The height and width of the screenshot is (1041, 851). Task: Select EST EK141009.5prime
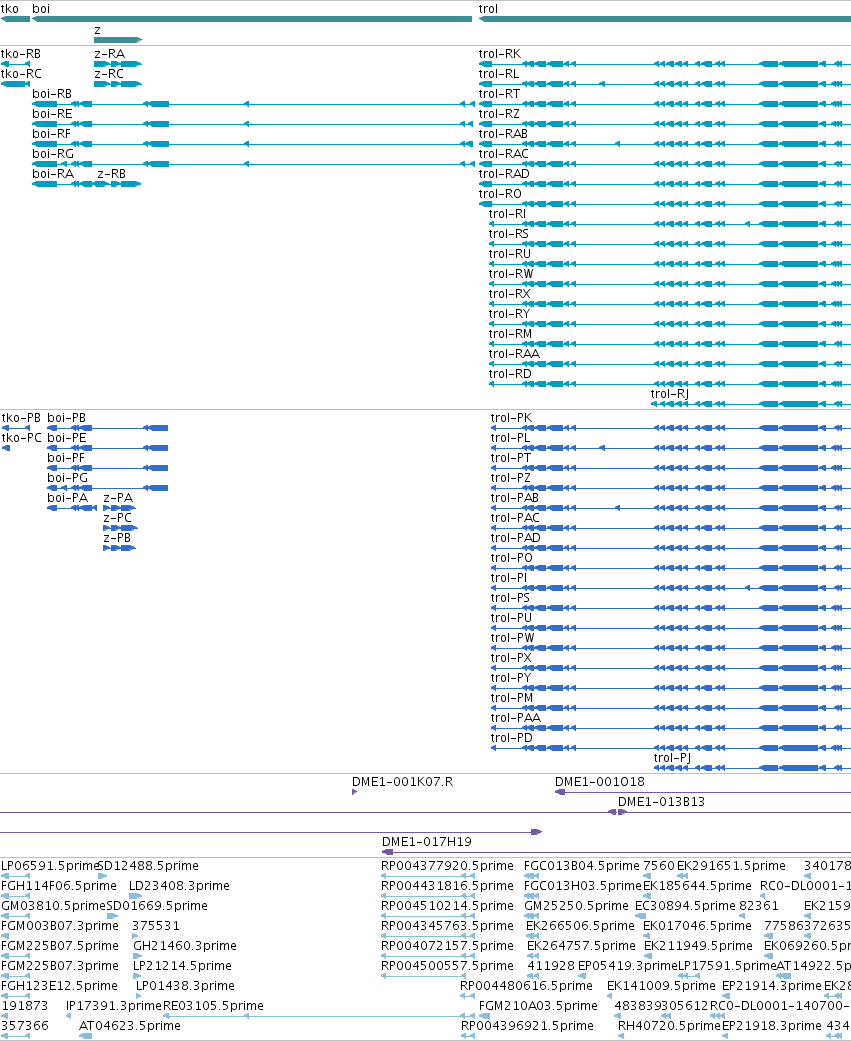(661, 985)
